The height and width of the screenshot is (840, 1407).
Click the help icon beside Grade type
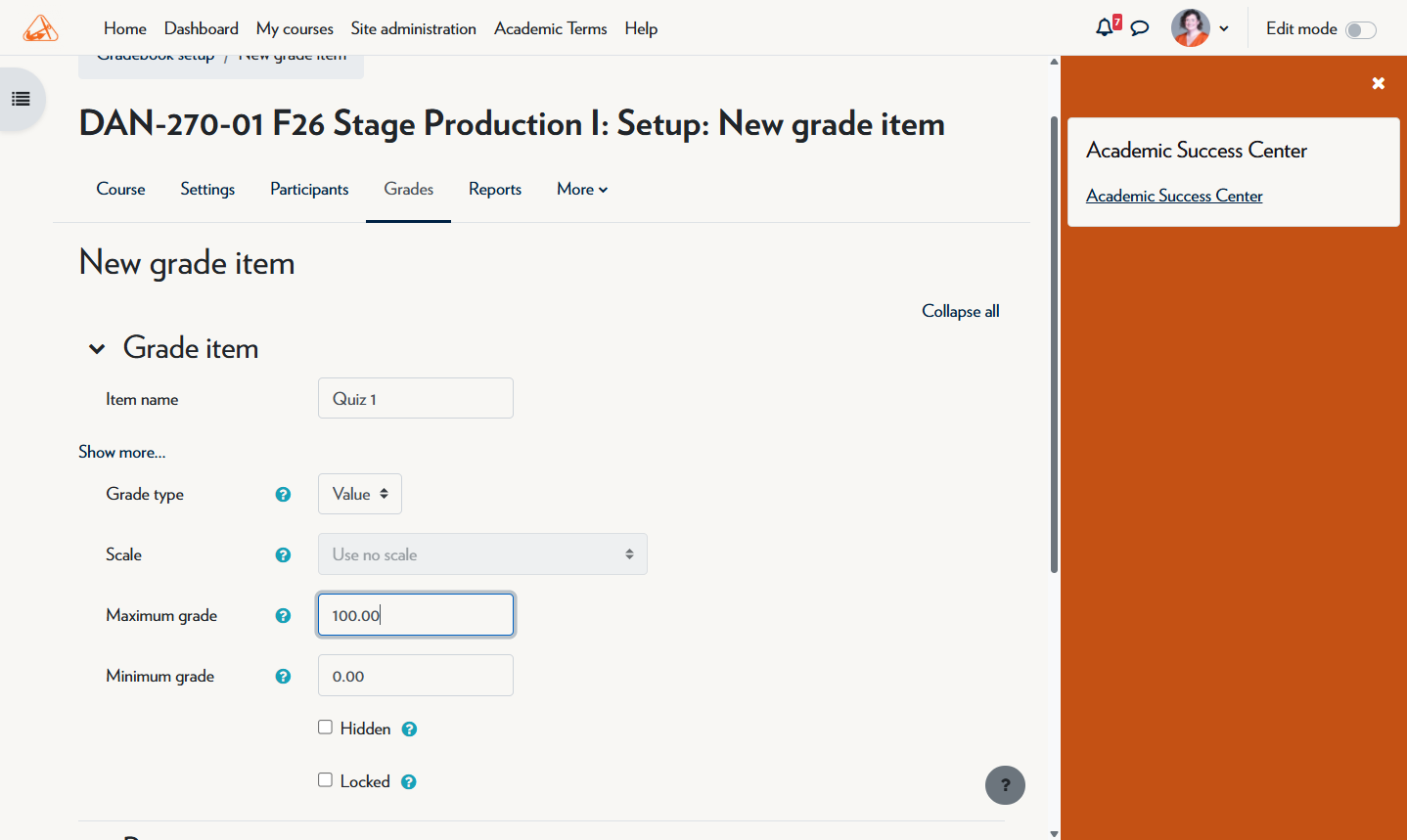[x=283, y=495]
